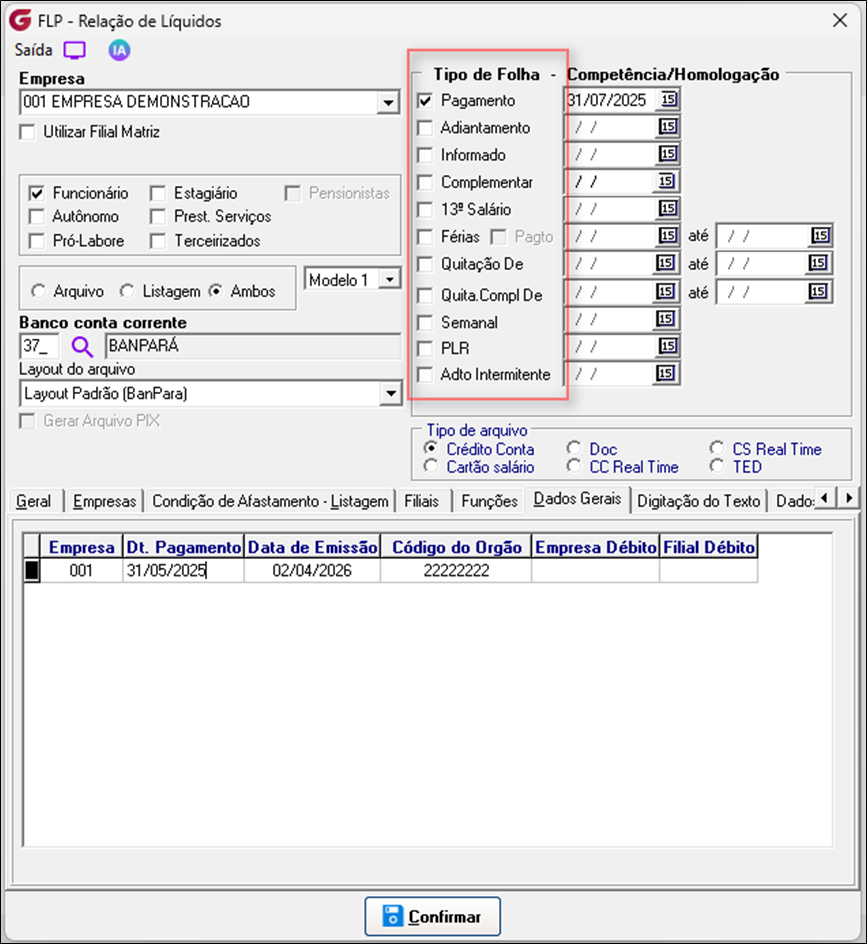Select the Doc file type
The height and width of the screenshot is (944, 867).
574,449
